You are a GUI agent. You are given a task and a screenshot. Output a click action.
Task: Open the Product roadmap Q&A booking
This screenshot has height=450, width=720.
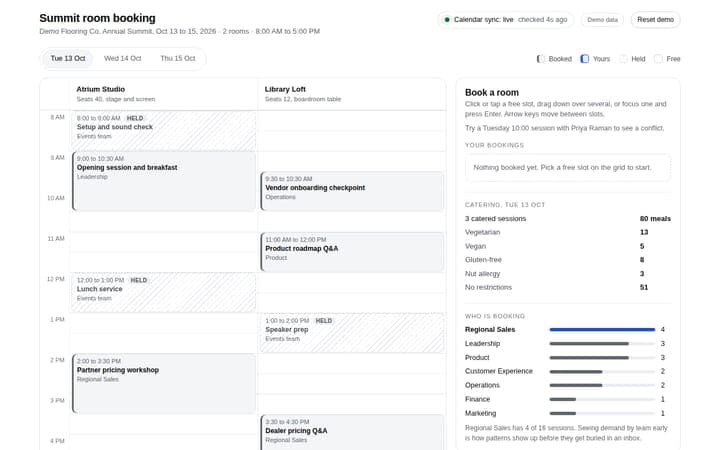pos(352,252)
